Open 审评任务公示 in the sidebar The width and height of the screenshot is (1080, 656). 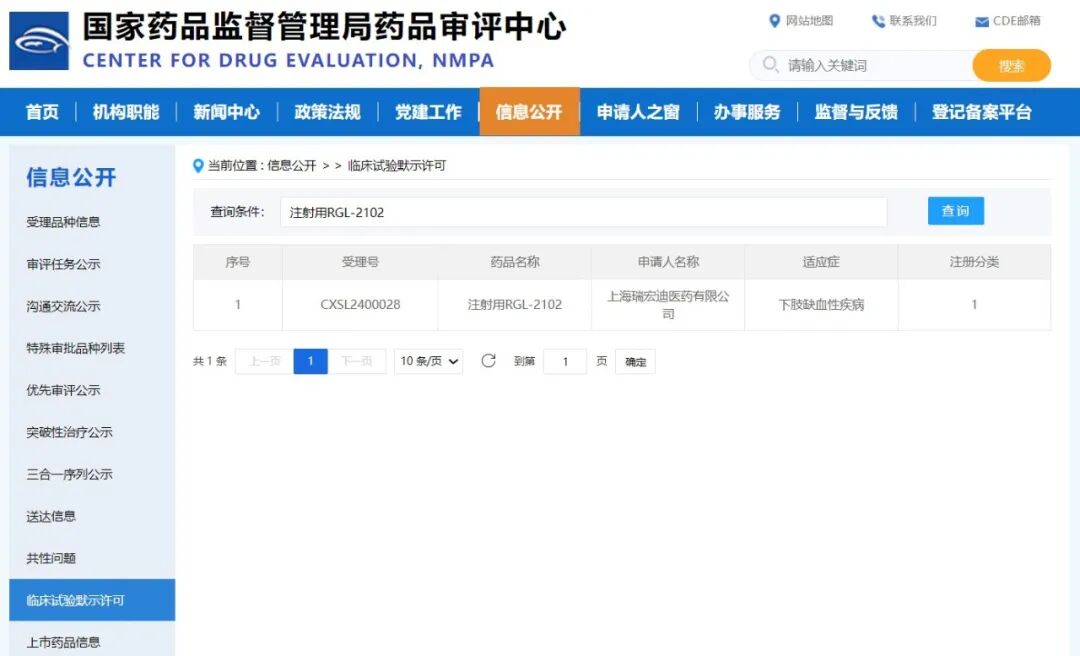[63, 264]
